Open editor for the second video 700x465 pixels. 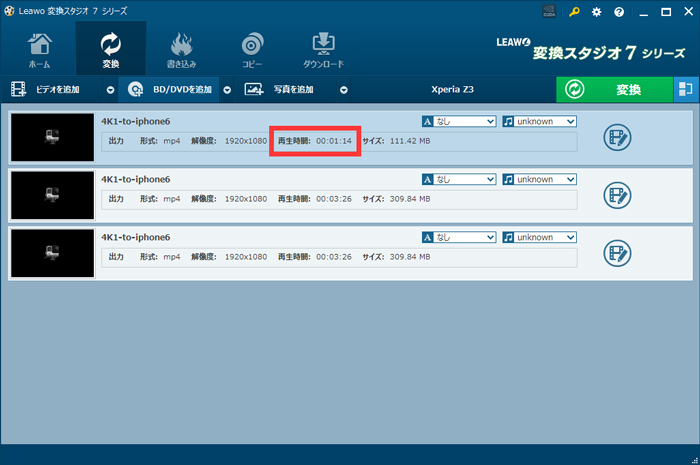pos(618,195)
